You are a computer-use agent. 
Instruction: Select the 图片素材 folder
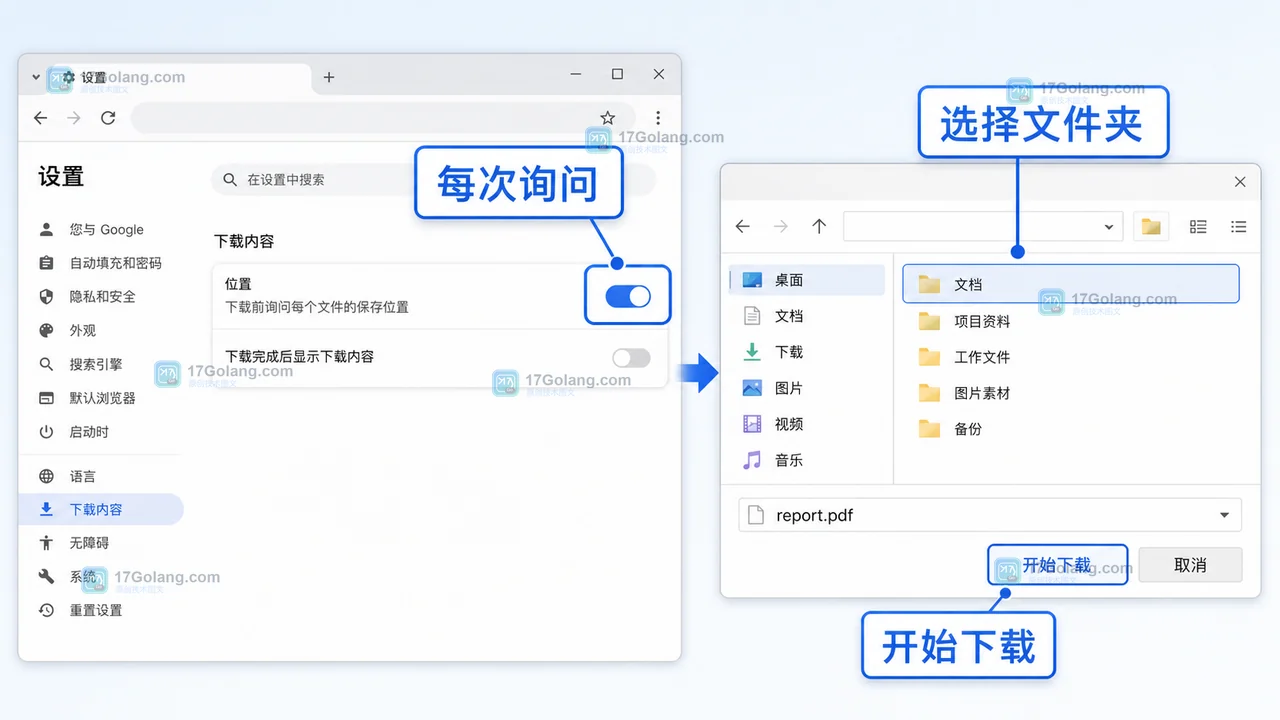1071,393
